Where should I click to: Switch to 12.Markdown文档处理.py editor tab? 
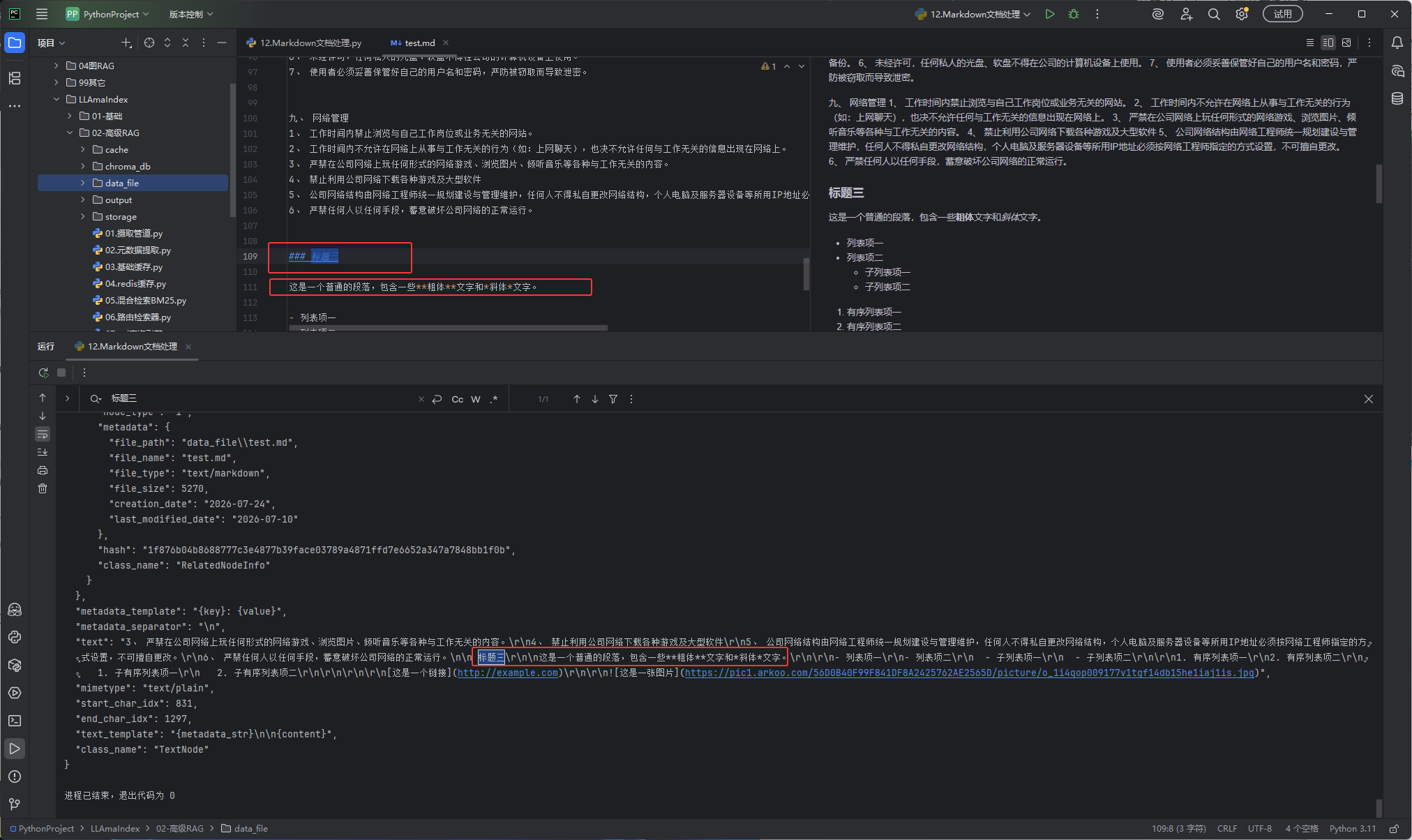304,43
